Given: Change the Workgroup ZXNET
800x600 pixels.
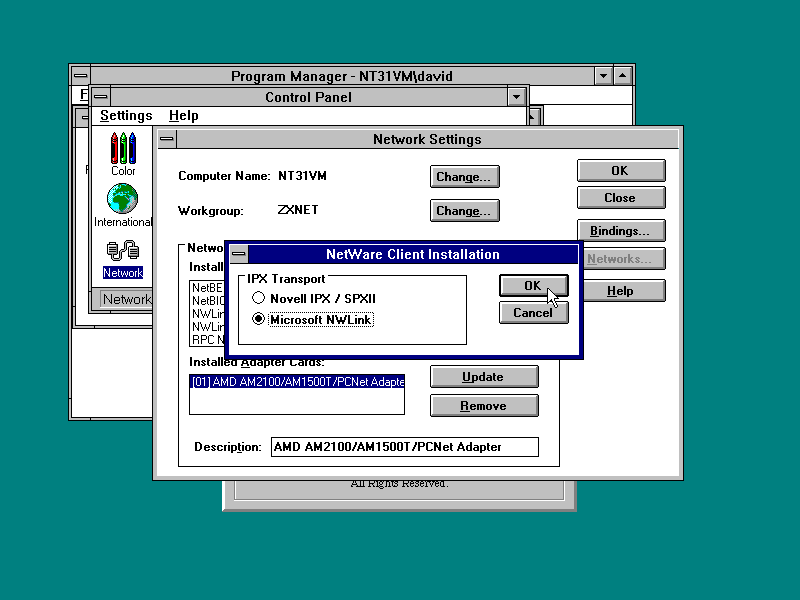Looking at the screenshot, I should [x=464, y=211].
